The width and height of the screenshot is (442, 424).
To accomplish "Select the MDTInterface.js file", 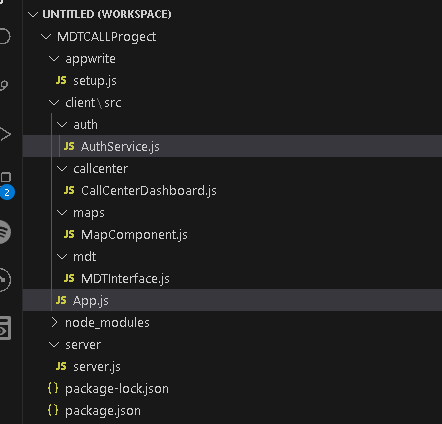I will pos(232,278).
